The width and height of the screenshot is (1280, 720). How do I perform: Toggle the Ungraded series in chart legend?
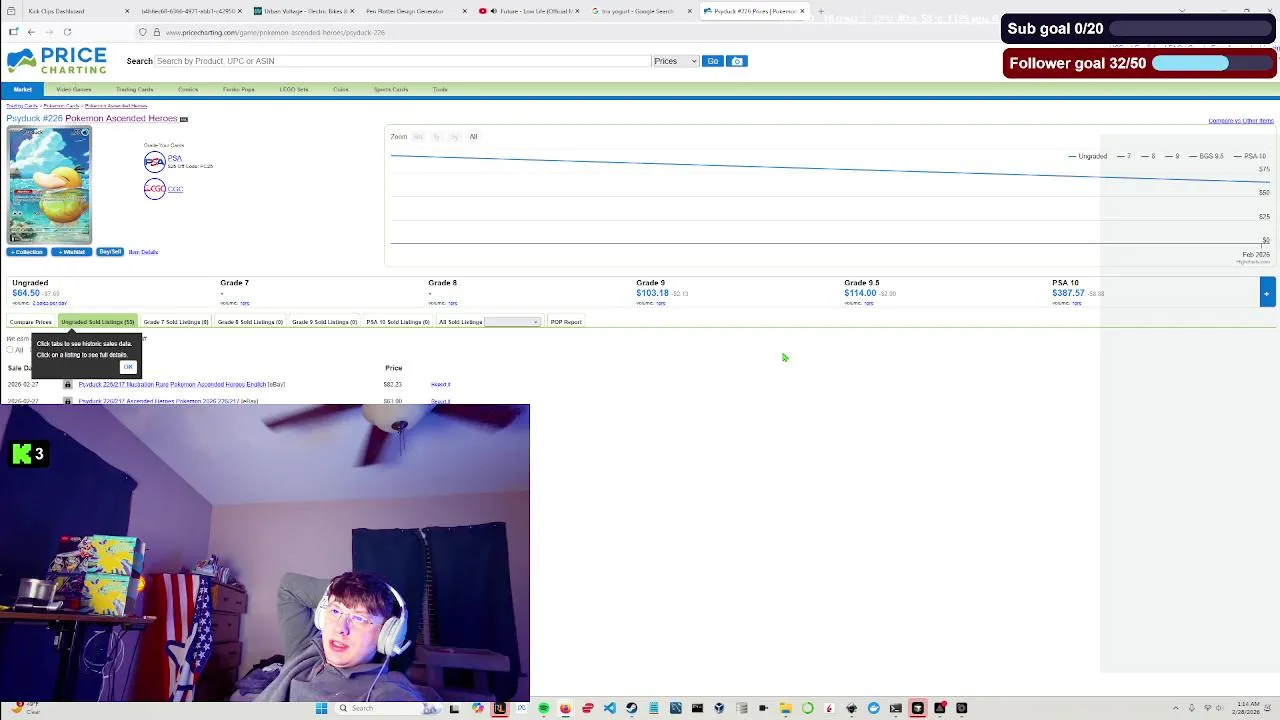(x=1088, y=156)
